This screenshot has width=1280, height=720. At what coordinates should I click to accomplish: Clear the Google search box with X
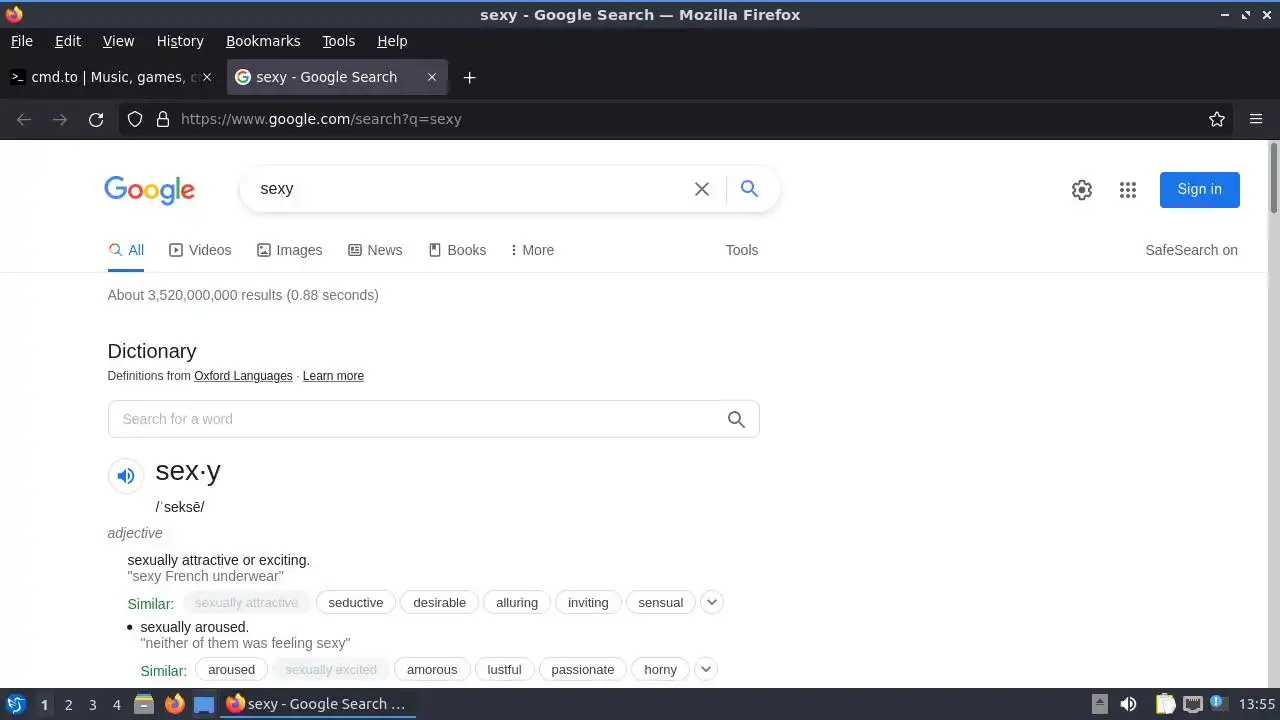[702, 189]
